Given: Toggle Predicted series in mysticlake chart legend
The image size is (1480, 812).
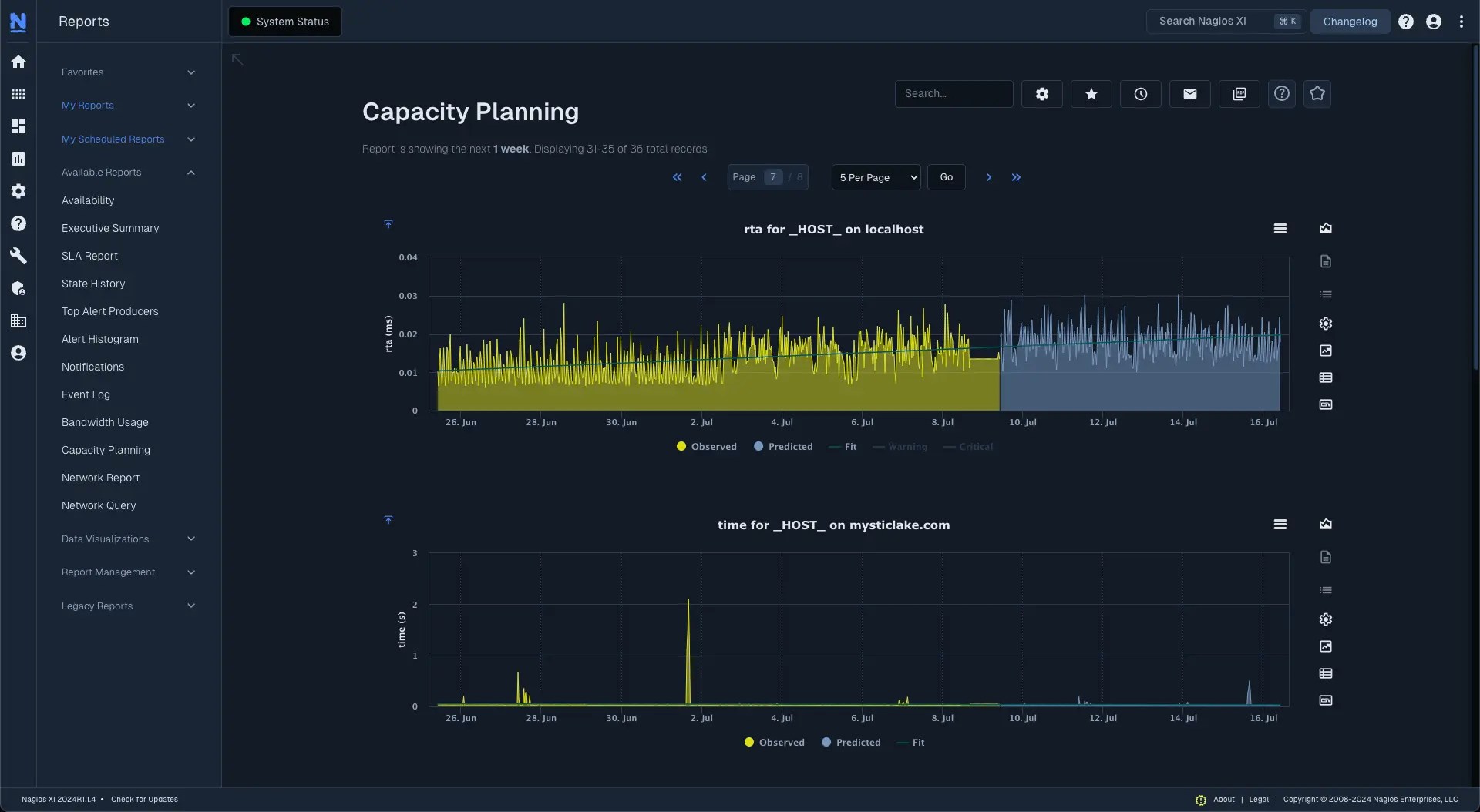Looking at the screenshot, I should pos(850,743).
